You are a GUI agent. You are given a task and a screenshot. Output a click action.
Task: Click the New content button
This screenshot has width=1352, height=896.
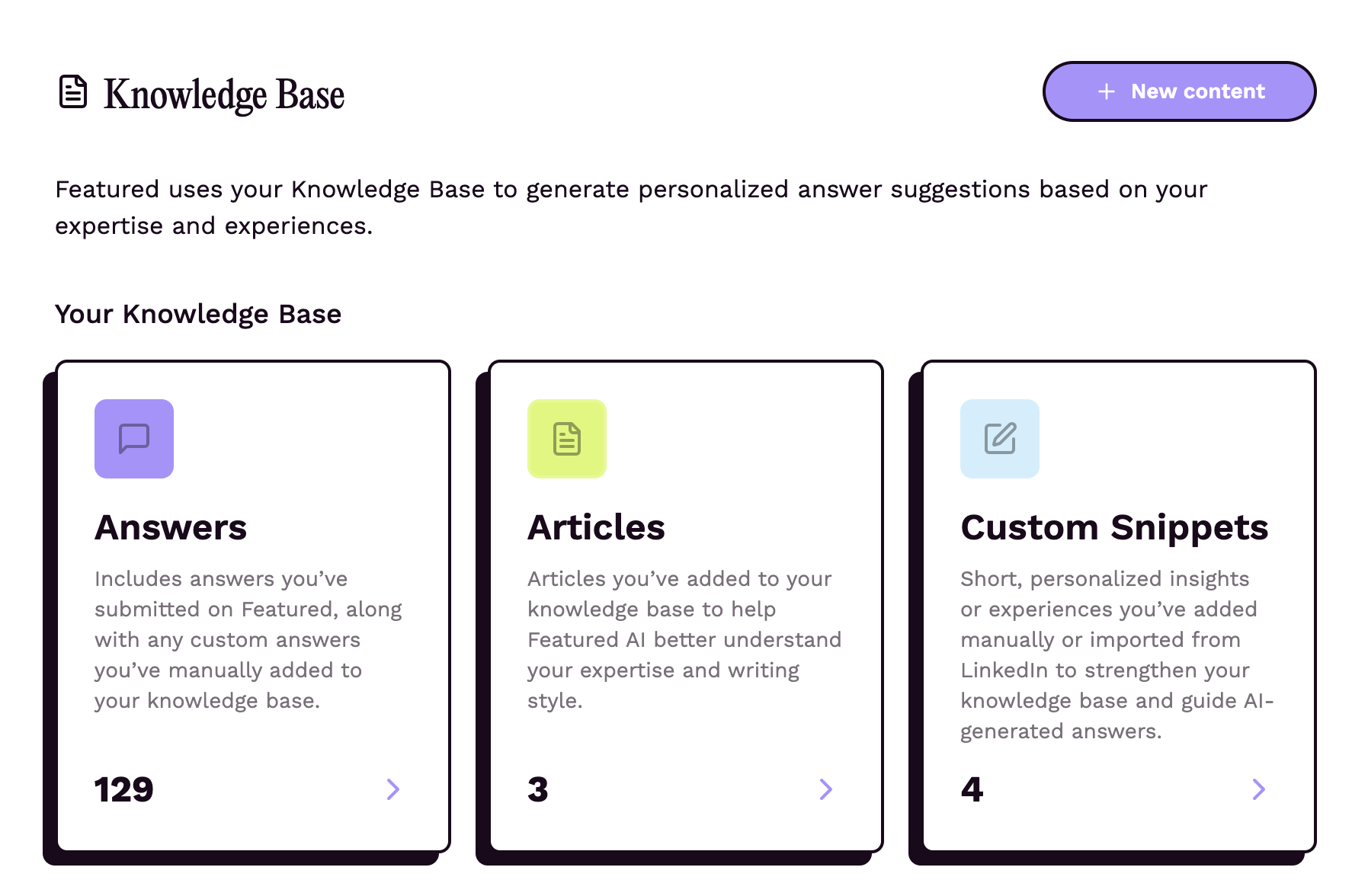click(1179, 91)
